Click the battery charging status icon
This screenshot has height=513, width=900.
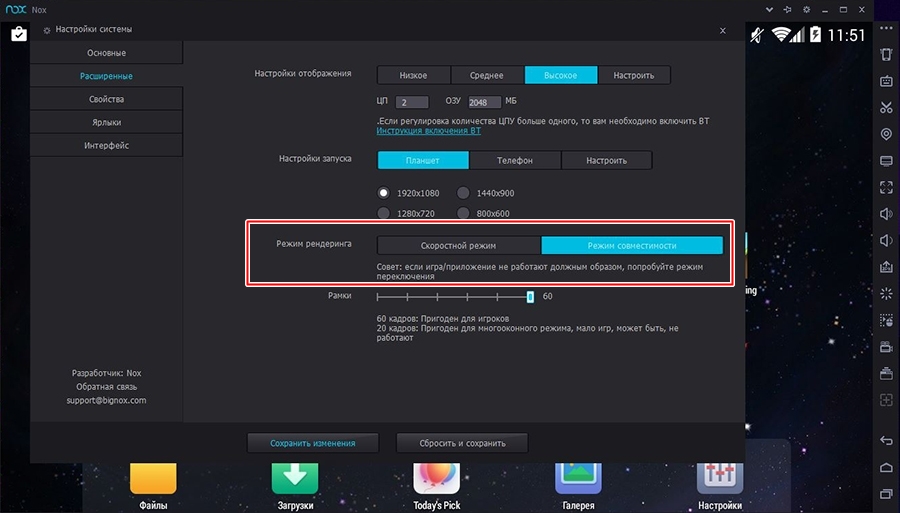point(815,34)
